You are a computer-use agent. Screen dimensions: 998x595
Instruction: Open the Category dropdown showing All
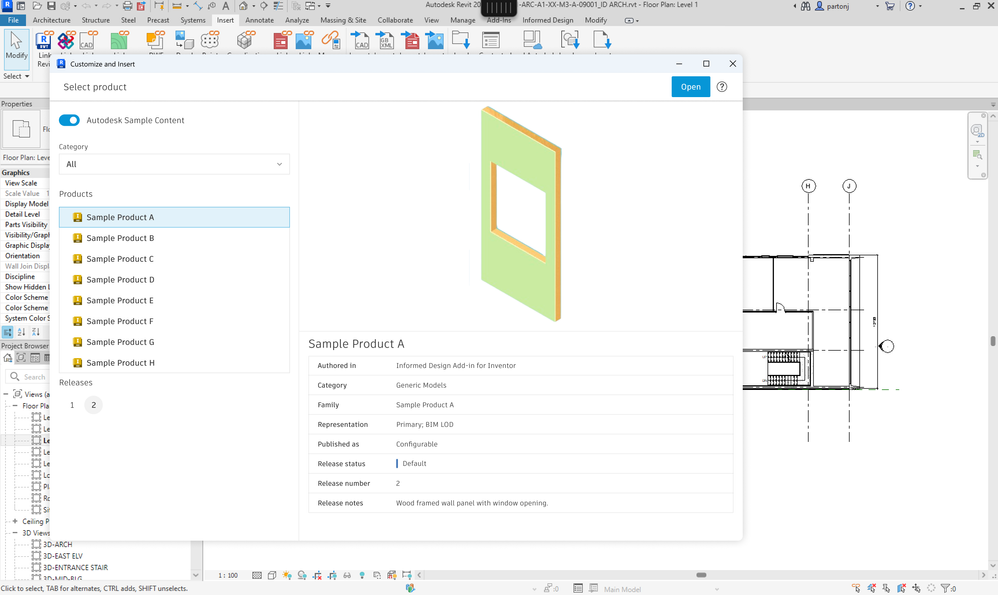(x=174, y=164)
